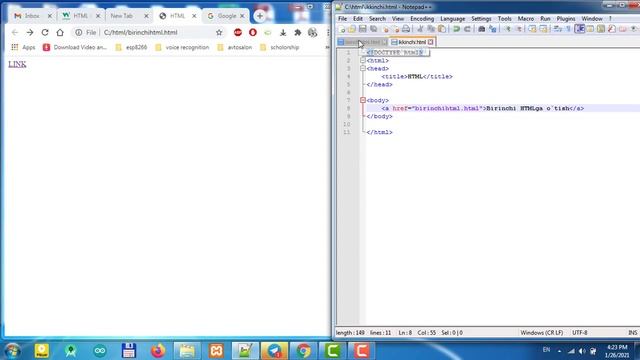Open a new Chrome tab with plus
Image resolution: width=640 pixels, height=360 pixels.
pyautogui.click(x=260, y=16)
